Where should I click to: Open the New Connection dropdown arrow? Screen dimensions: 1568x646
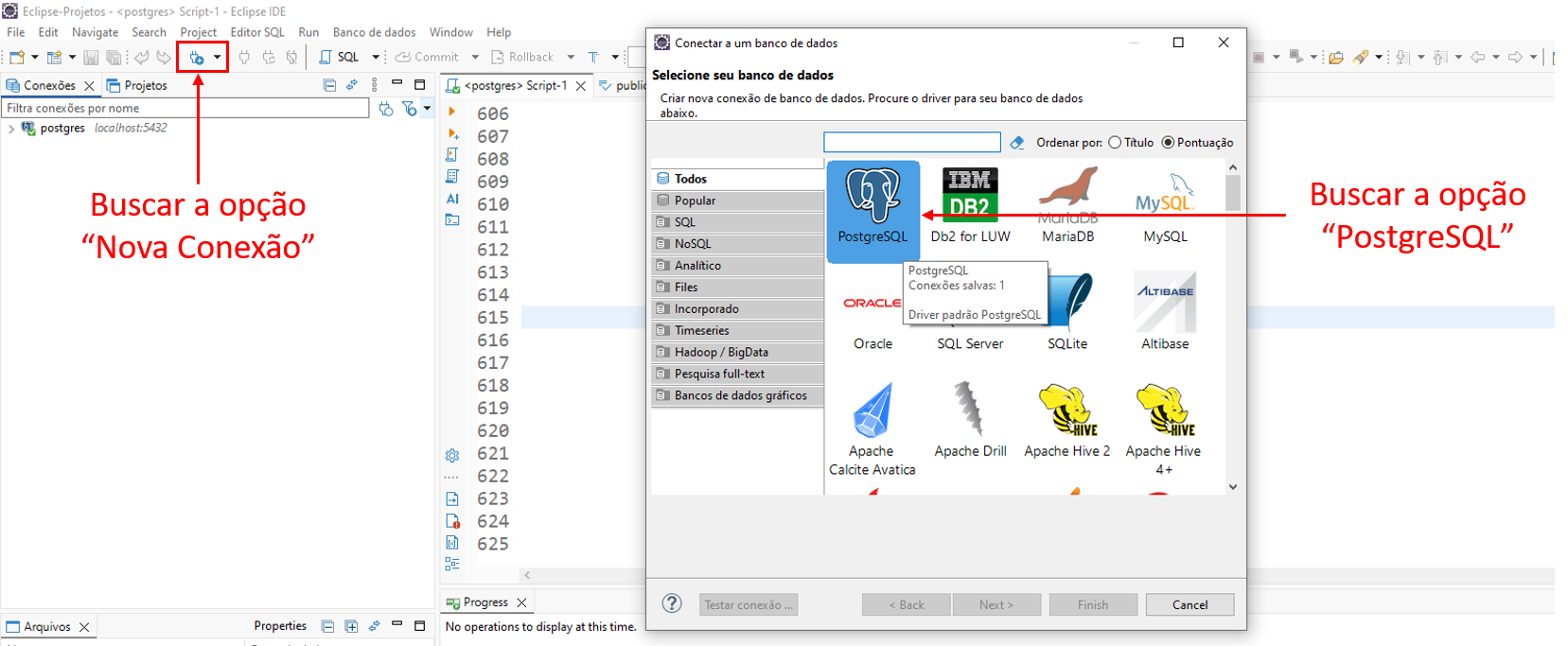click(217, 58)
